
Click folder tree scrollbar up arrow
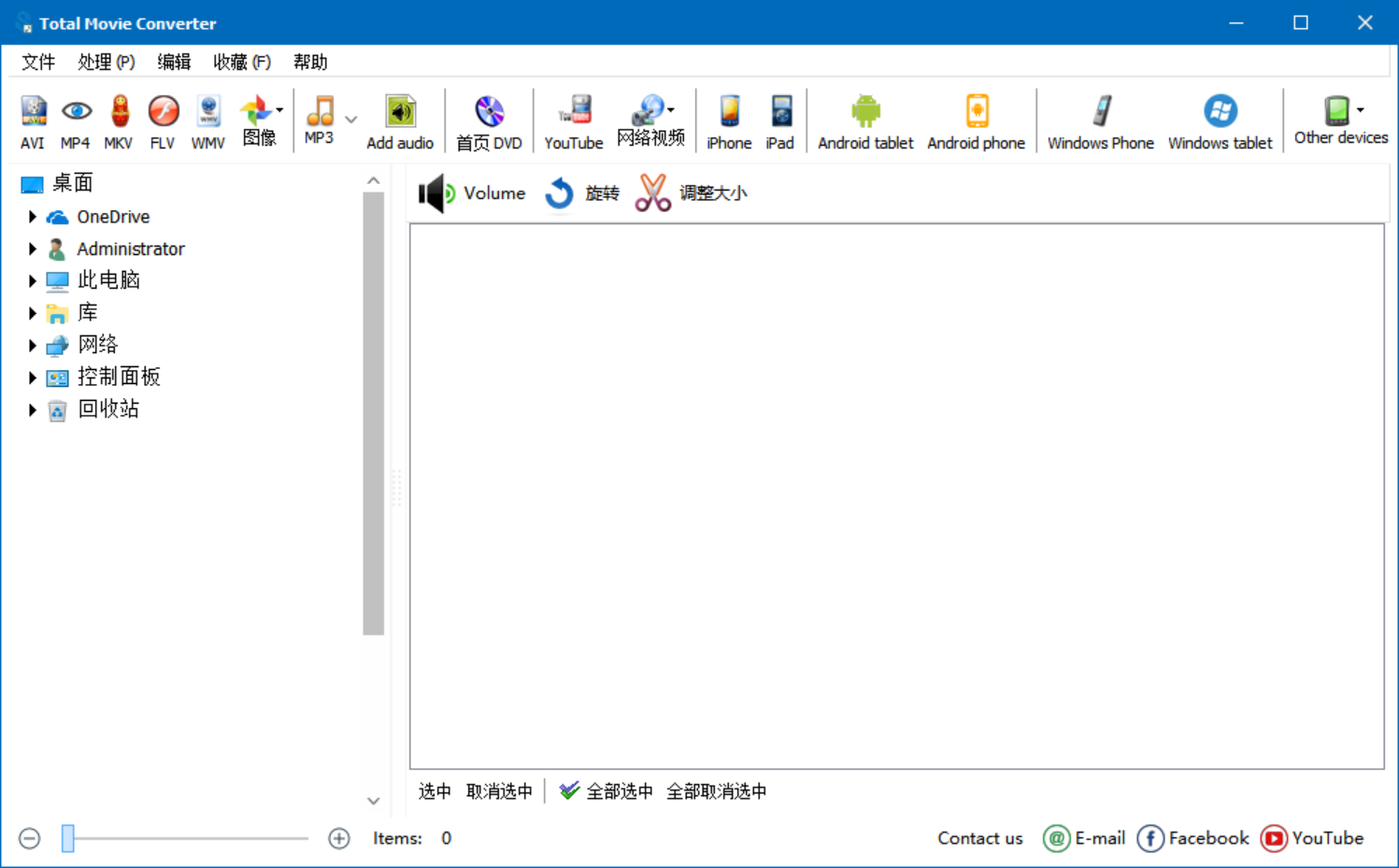[374, 180]
